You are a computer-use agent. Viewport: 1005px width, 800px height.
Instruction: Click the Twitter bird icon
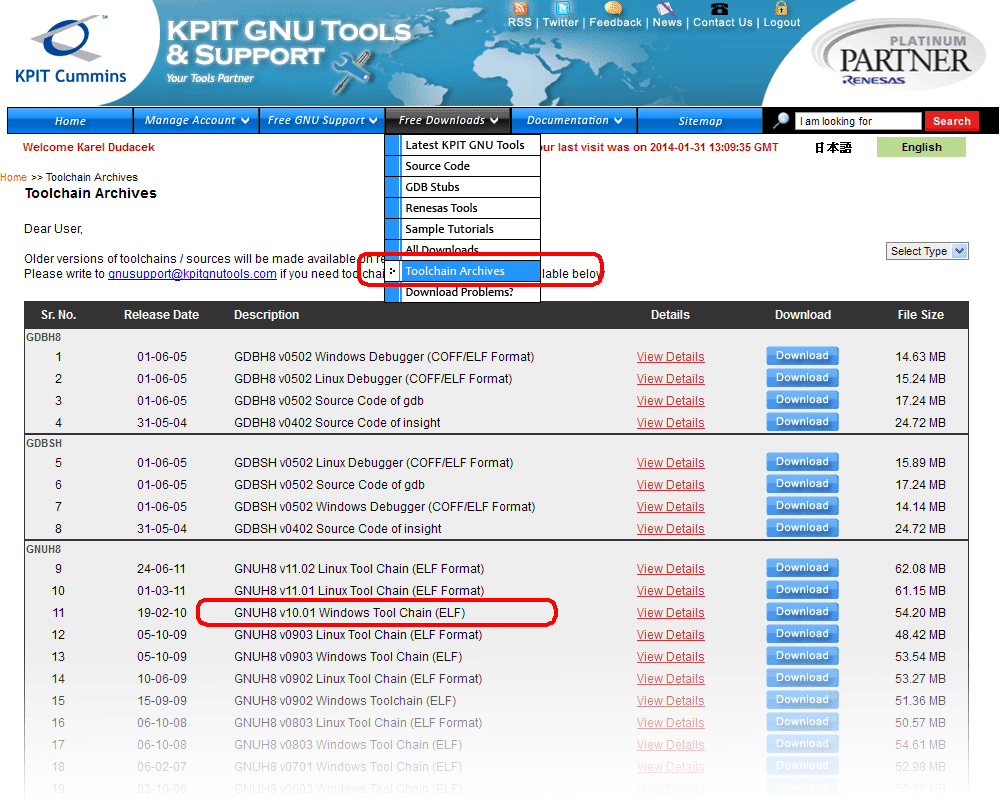click(561, 8)
